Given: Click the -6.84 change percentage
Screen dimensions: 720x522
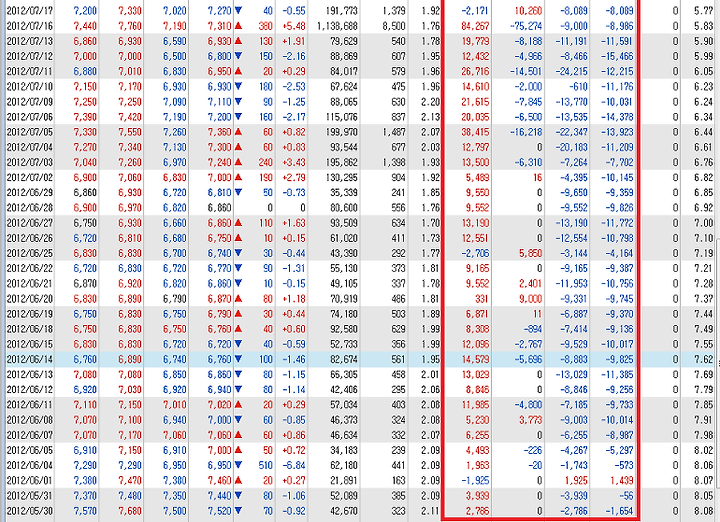Looking at the screenshot, I should (294, 465).
